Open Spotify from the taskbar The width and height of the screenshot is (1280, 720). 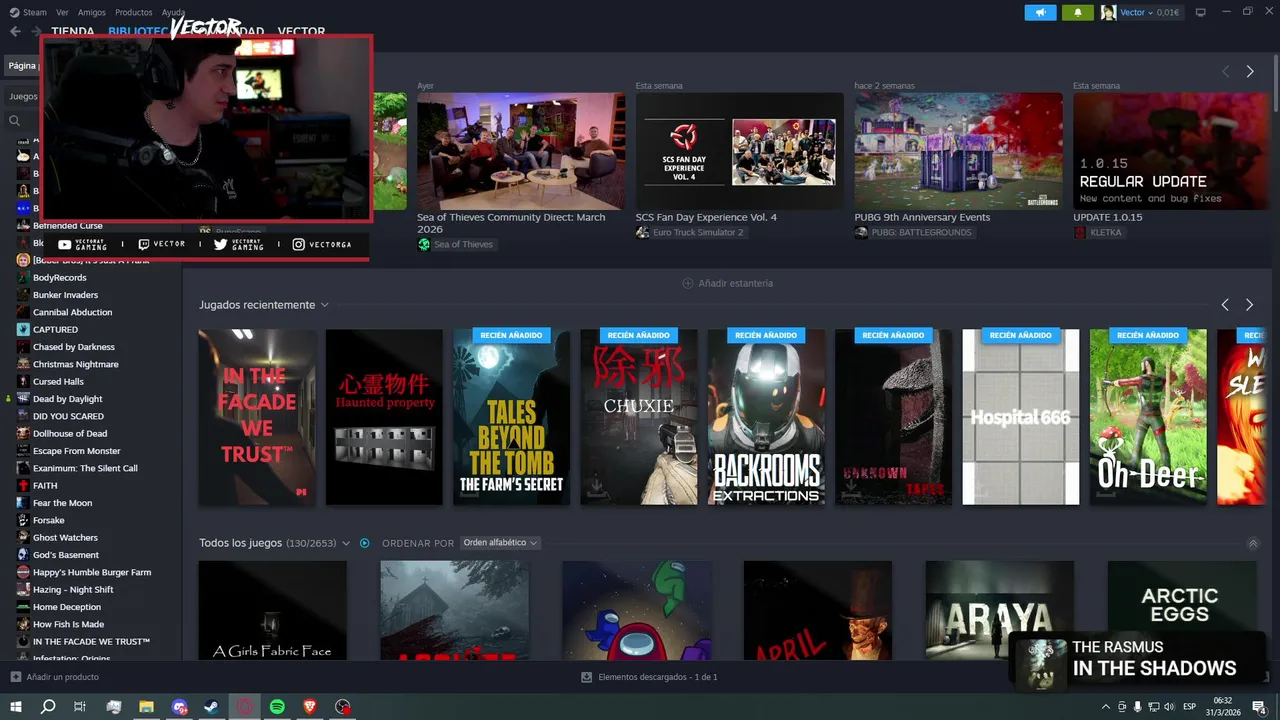pyautogui.click(x=277, y=707)
